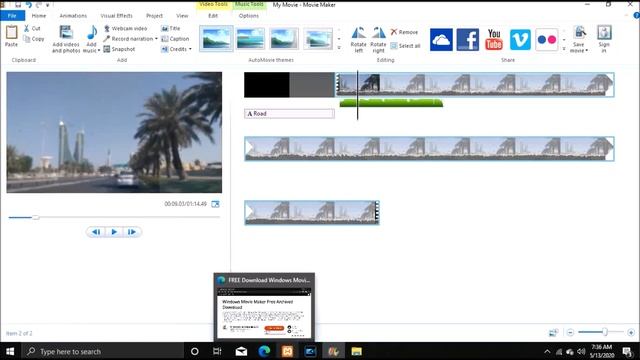
Task: Select the second AutoMovie theme
Action: [250, 39]
